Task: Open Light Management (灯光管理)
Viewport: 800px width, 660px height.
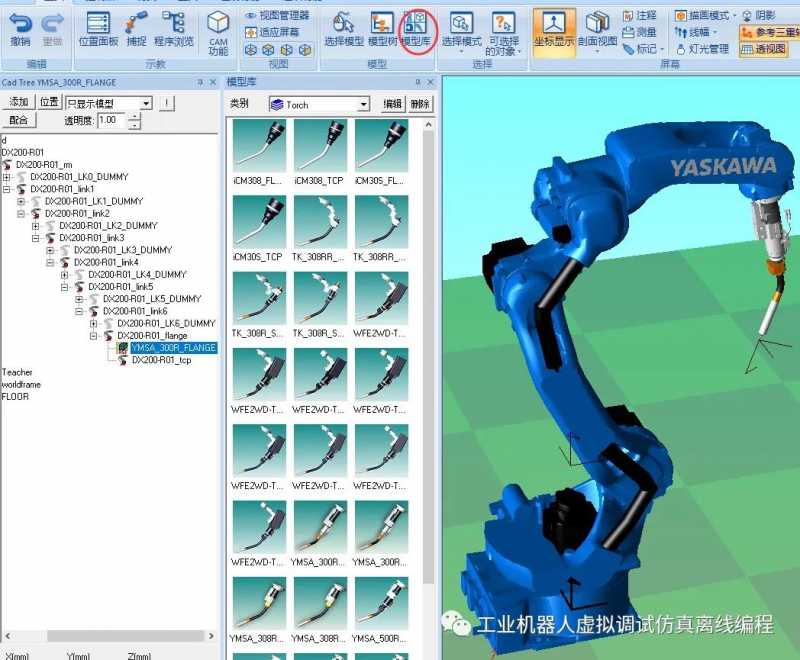Action: point(703,49)
